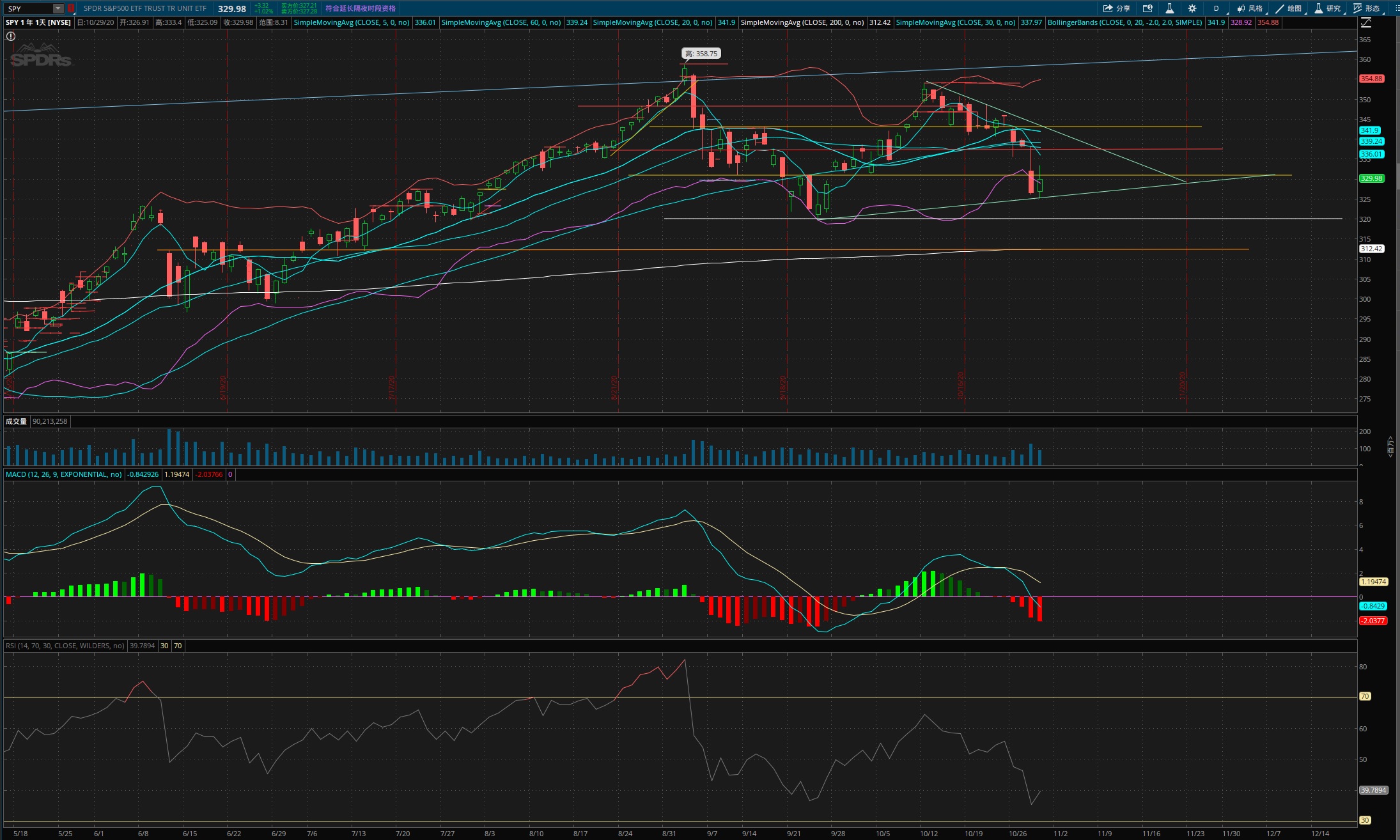Click the exclamation info icon on chart
Screen dimensions: 1400x840
(x=11, y=36)
